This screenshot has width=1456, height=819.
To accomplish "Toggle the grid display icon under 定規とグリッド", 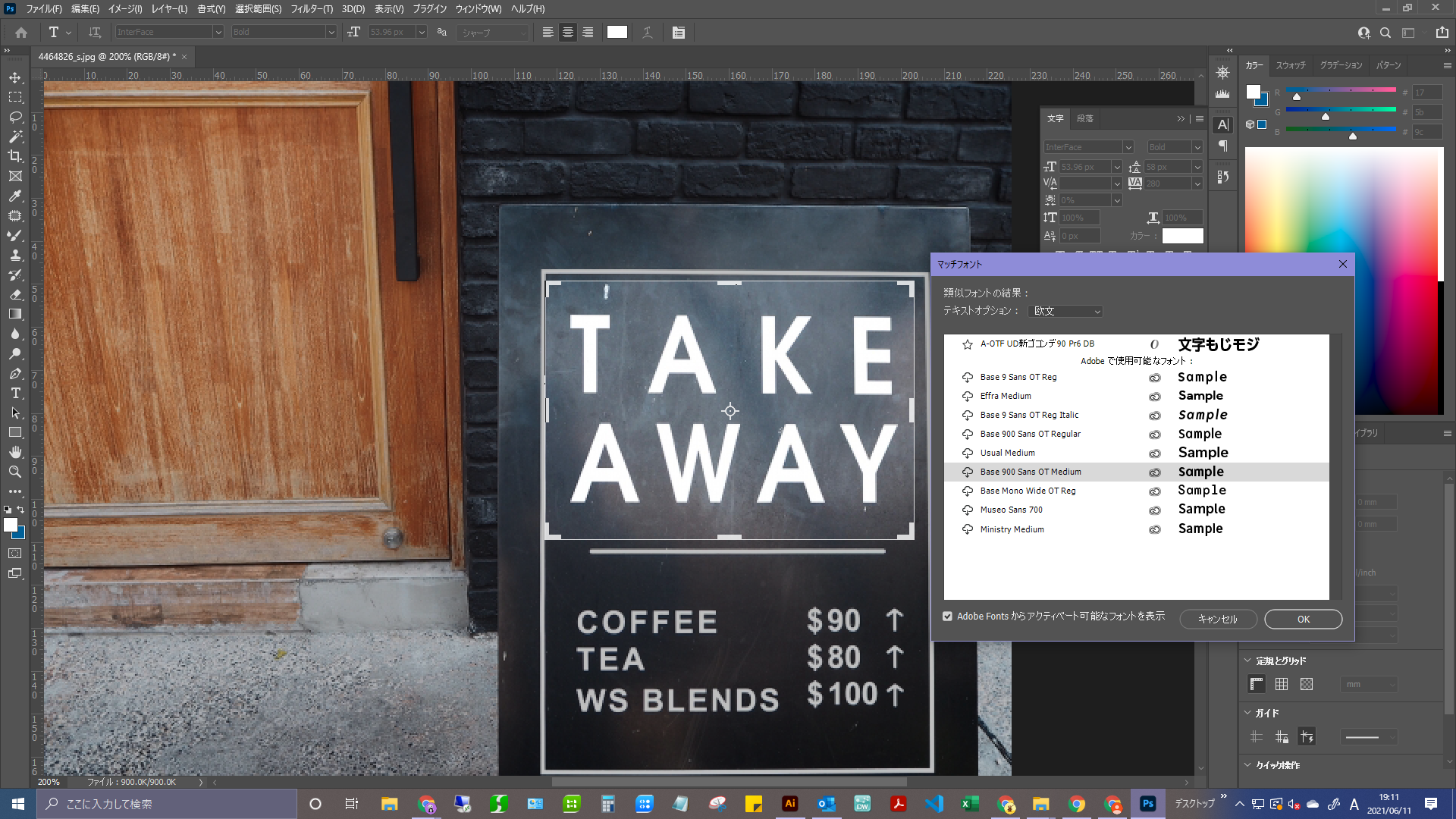I will click(x=1282, y=684).
